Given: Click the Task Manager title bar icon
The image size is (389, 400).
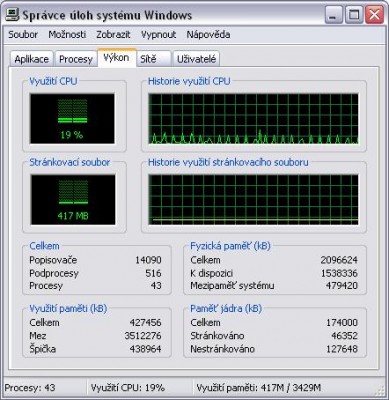Looking at the screenshot, I should click(x=13, y=14).
